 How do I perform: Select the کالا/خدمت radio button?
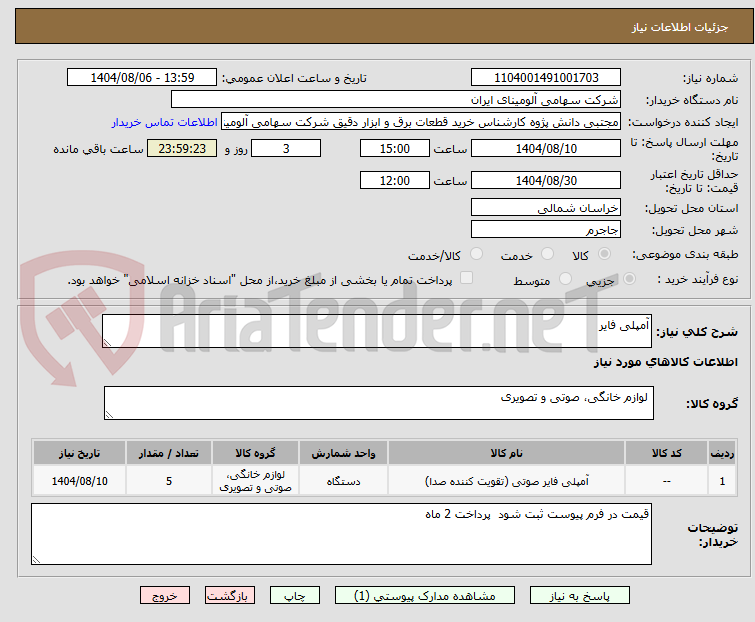click(x=476, y=254)
